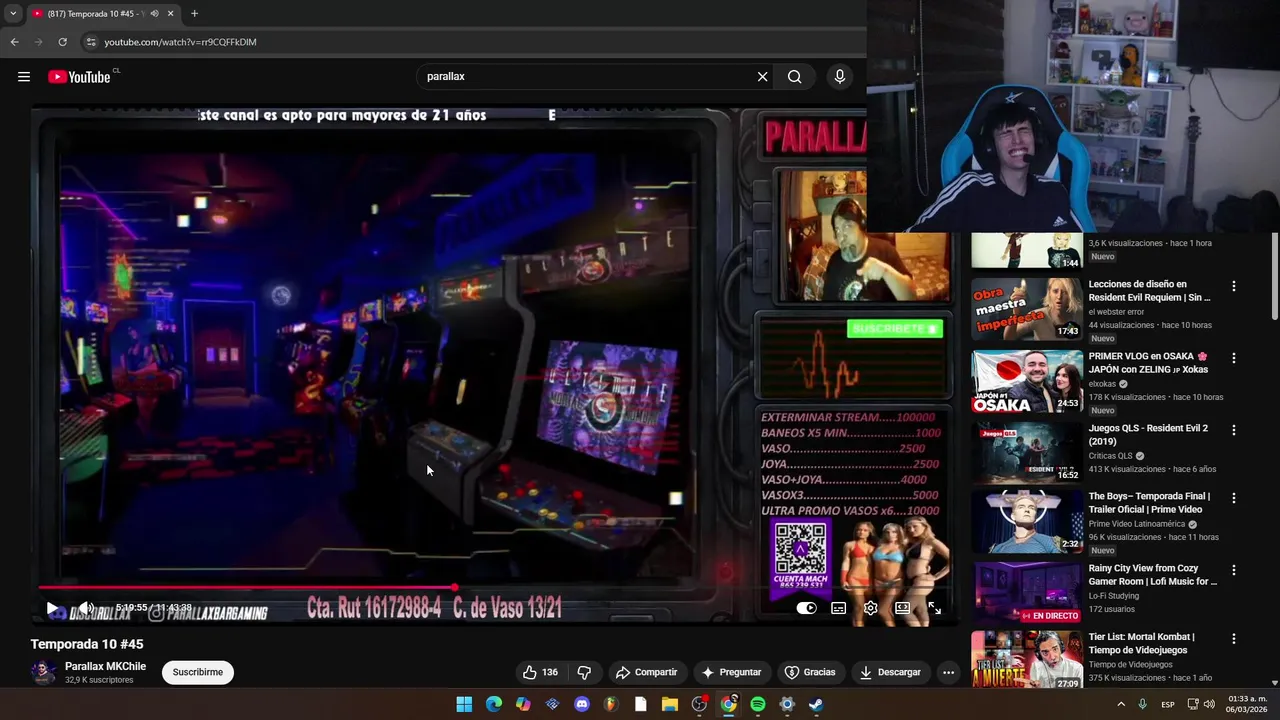Open Discord from the taskbar
This screenshot has width=1280, height=720.
(582, 704)
